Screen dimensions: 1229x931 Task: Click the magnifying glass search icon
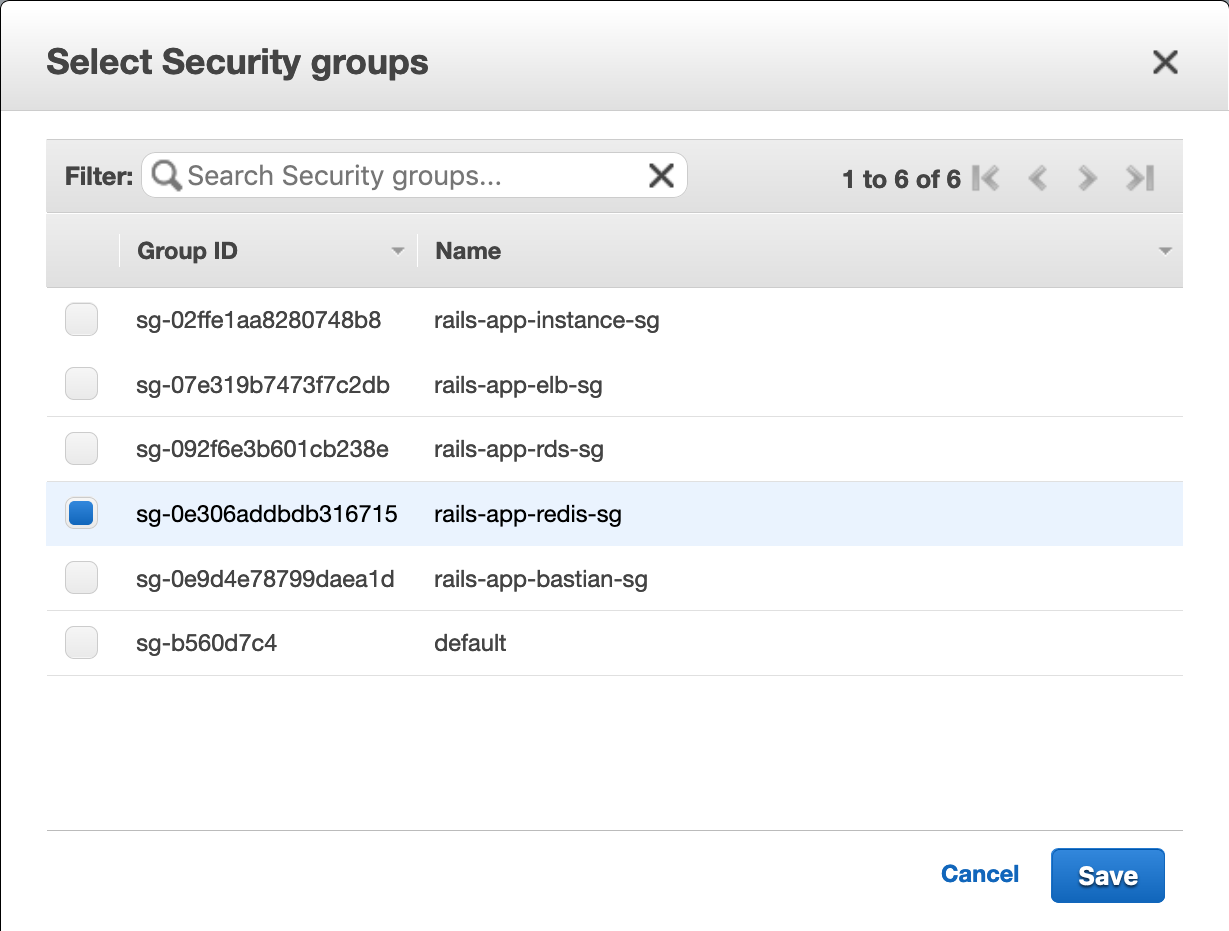click(x=165, y=175)
